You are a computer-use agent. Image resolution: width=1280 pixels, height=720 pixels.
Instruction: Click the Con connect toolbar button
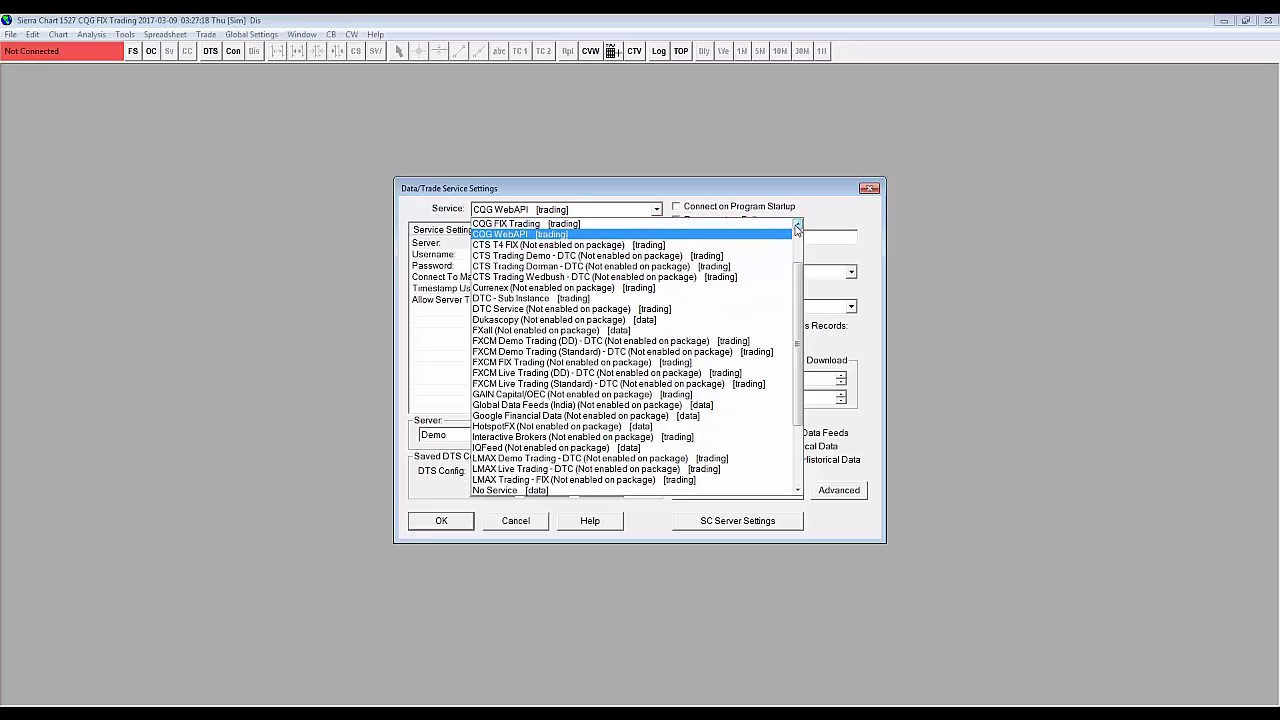point(233,51)
